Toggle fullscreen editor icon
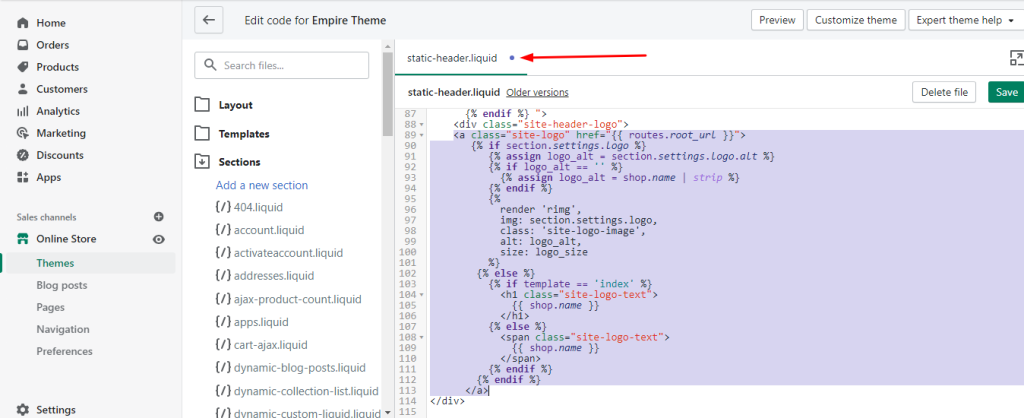Image resolution: width=1024 pixels, height=418 pixels. click(x=1016, y=58)
